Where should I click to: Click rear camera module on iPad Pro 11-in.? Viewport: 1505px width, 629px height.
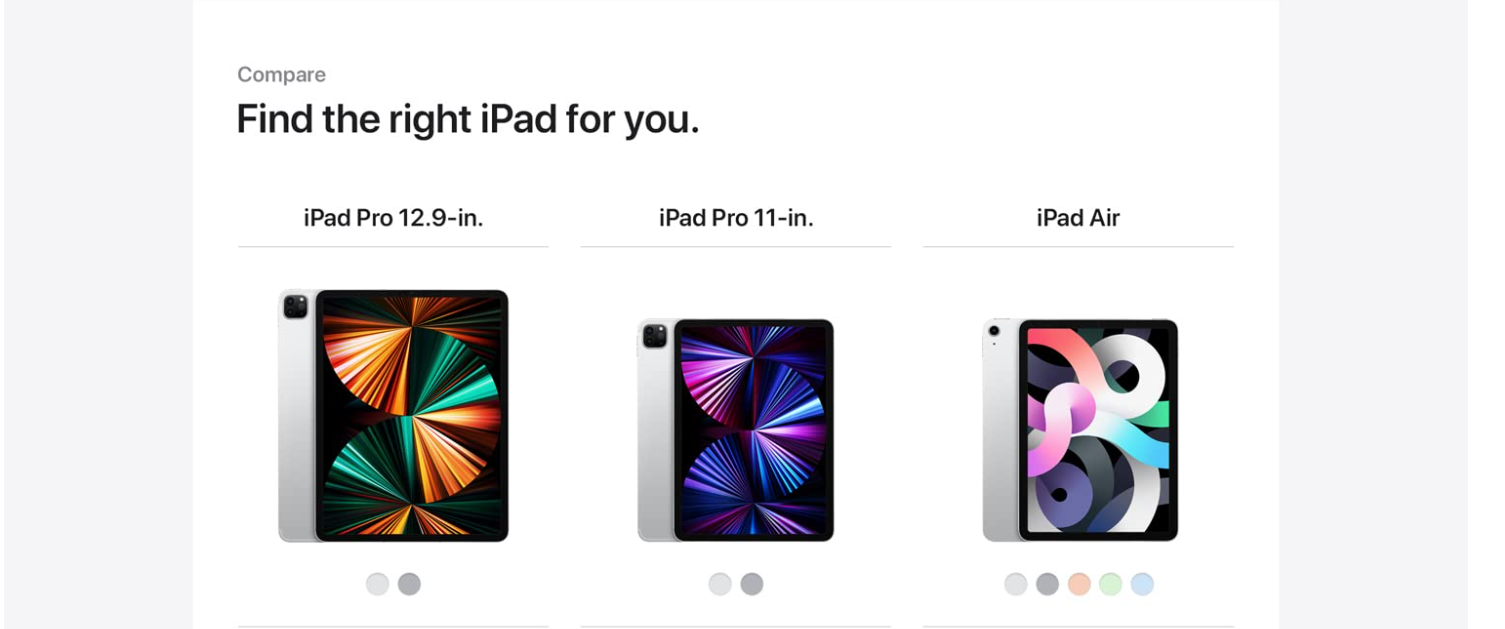coord(654,336)
